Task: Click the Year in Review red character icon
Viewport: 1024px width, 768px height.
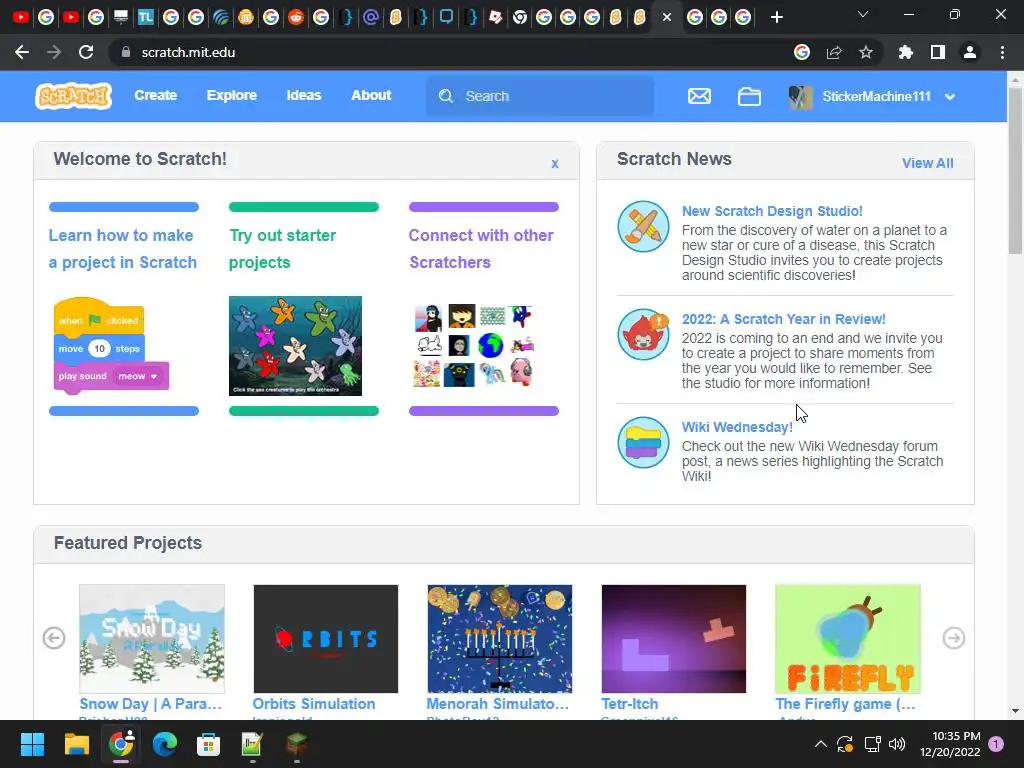Action: click(x=643, y=334)
